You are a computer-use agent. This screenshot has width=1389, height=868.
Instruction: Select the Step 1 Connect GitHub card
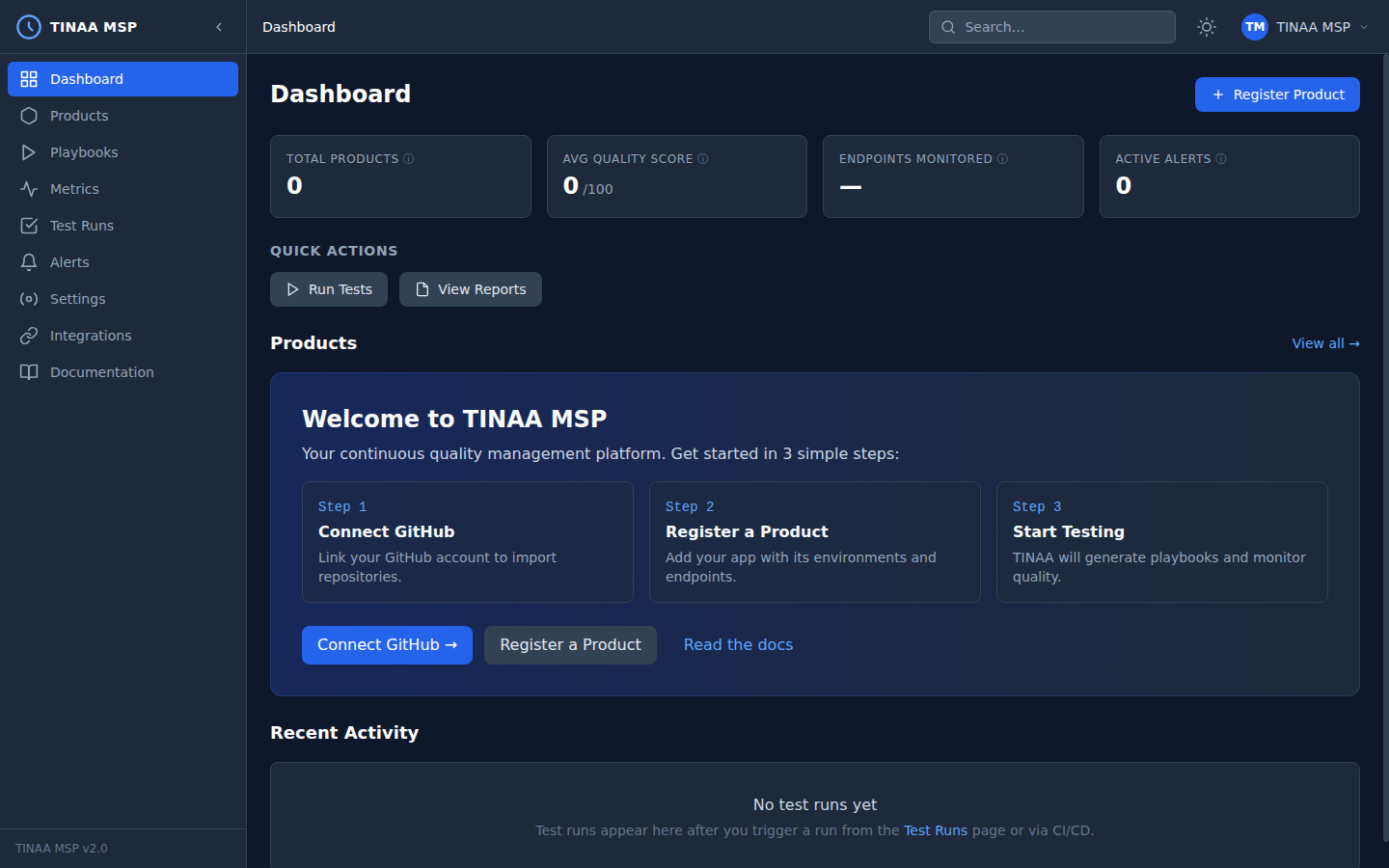(468, 542)
